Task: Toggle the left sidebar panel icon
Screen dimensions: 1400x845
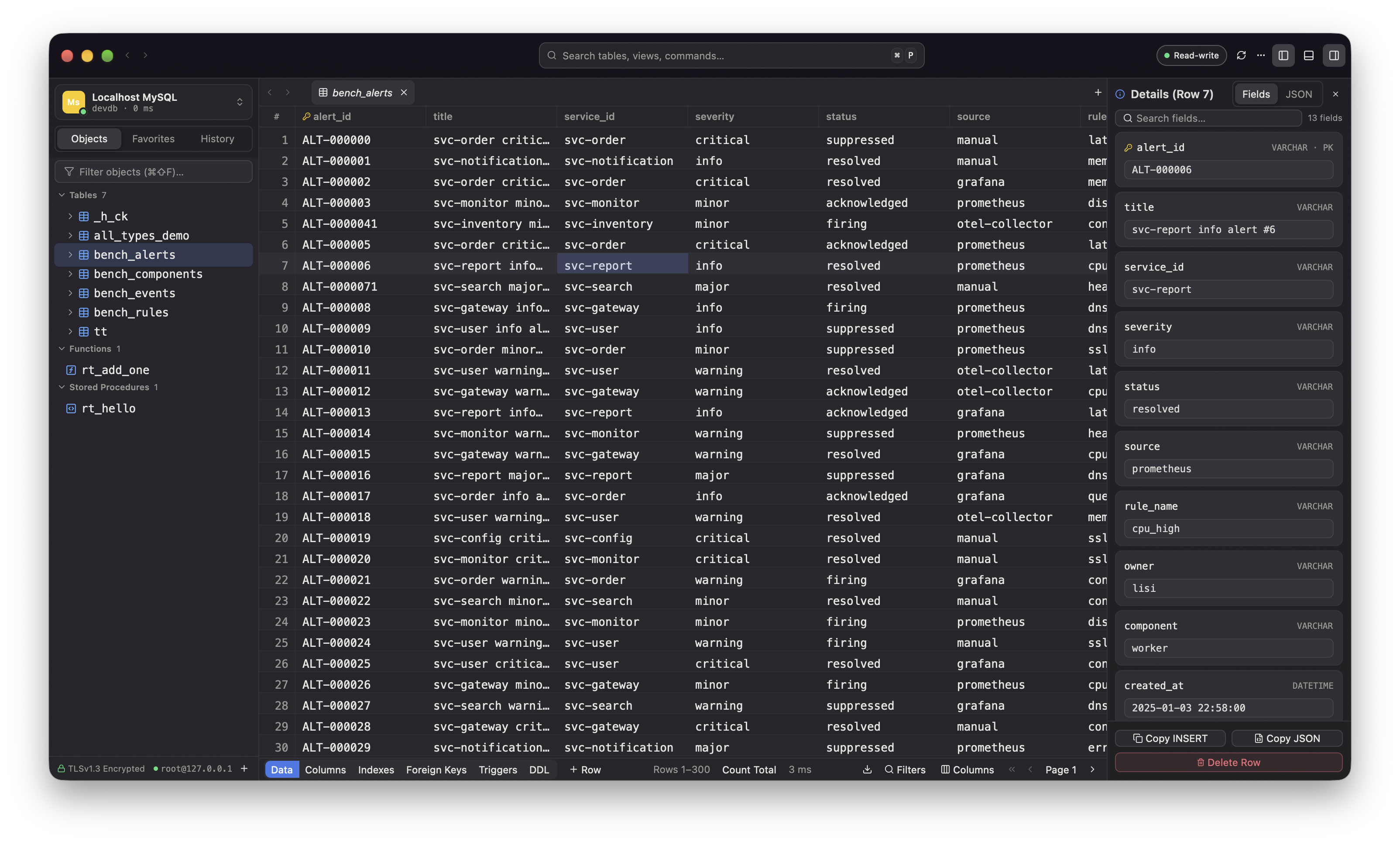Action: click(x=1283, y=55)
